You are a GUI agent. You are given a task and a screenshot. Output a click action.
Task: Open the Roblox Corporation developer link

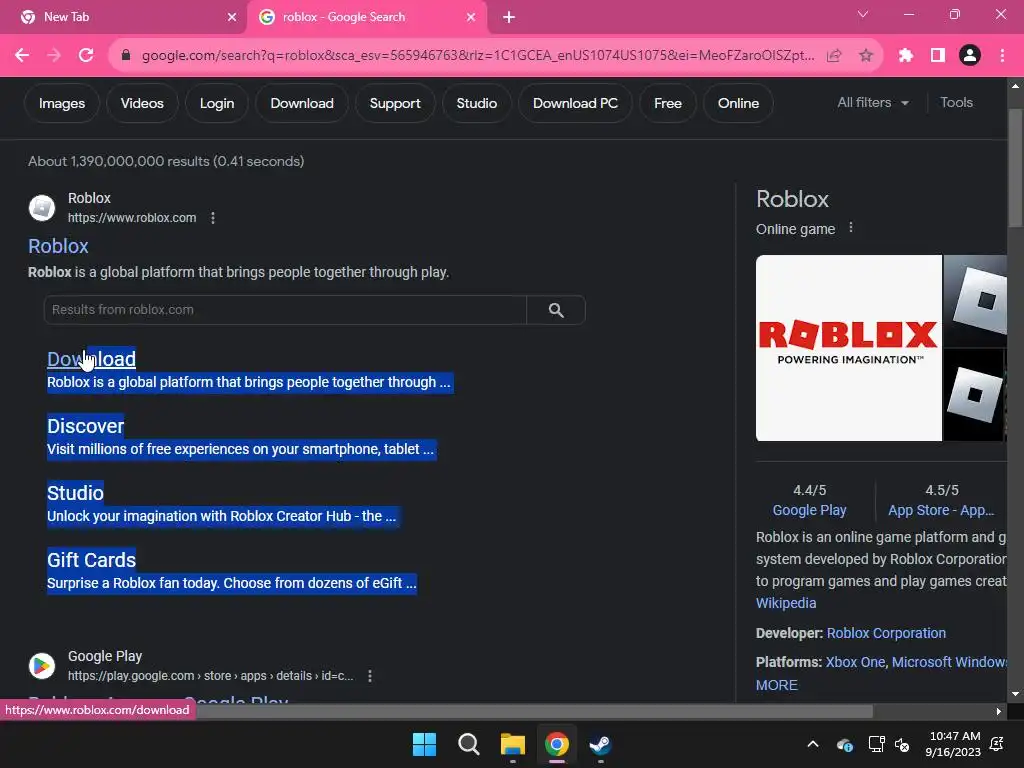point(886,633)
